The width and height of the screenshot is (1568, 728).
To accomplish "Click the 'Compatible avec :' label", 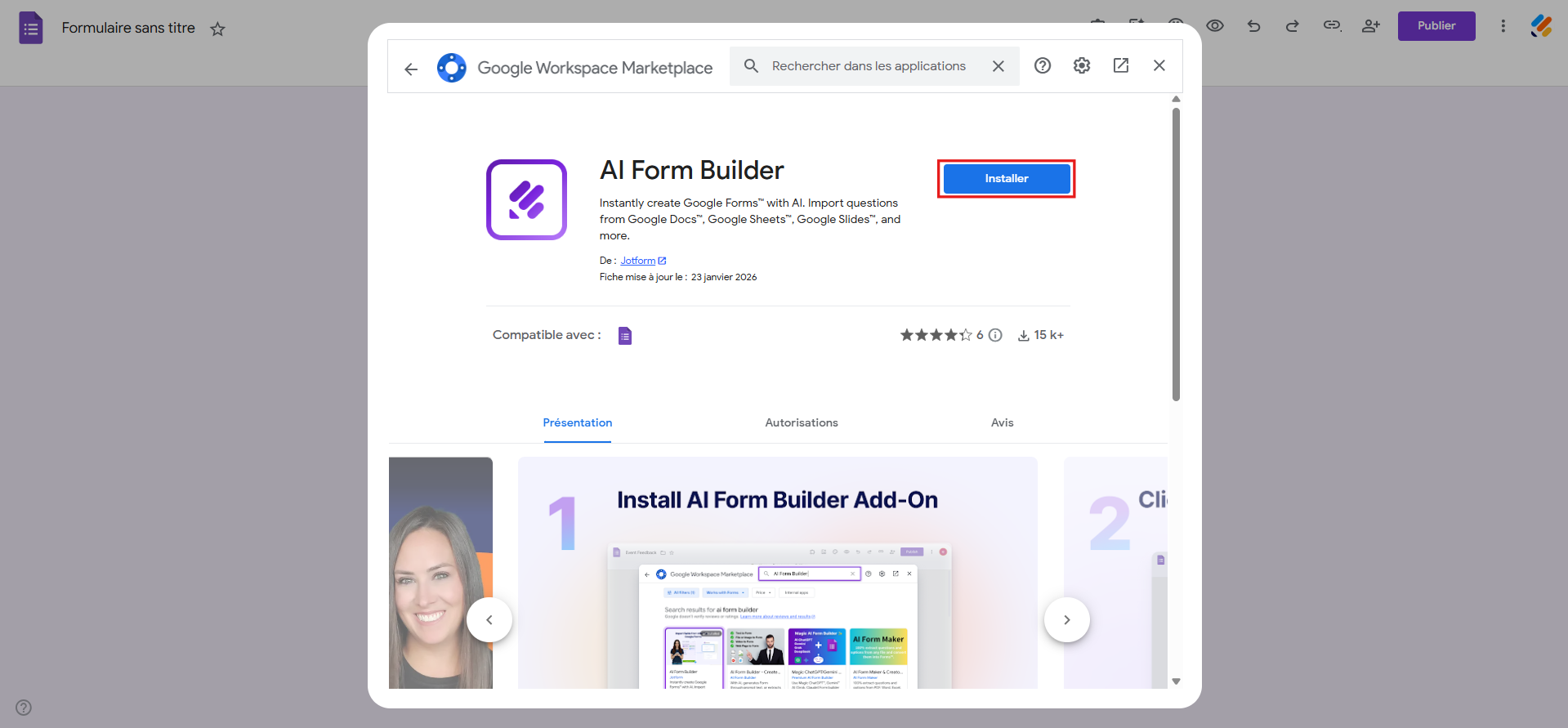I will (547, 335).
